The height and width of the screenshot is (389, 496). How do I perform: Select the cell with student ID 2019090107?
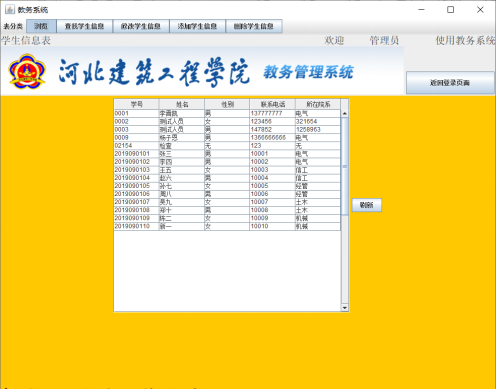tap(136, 202)
